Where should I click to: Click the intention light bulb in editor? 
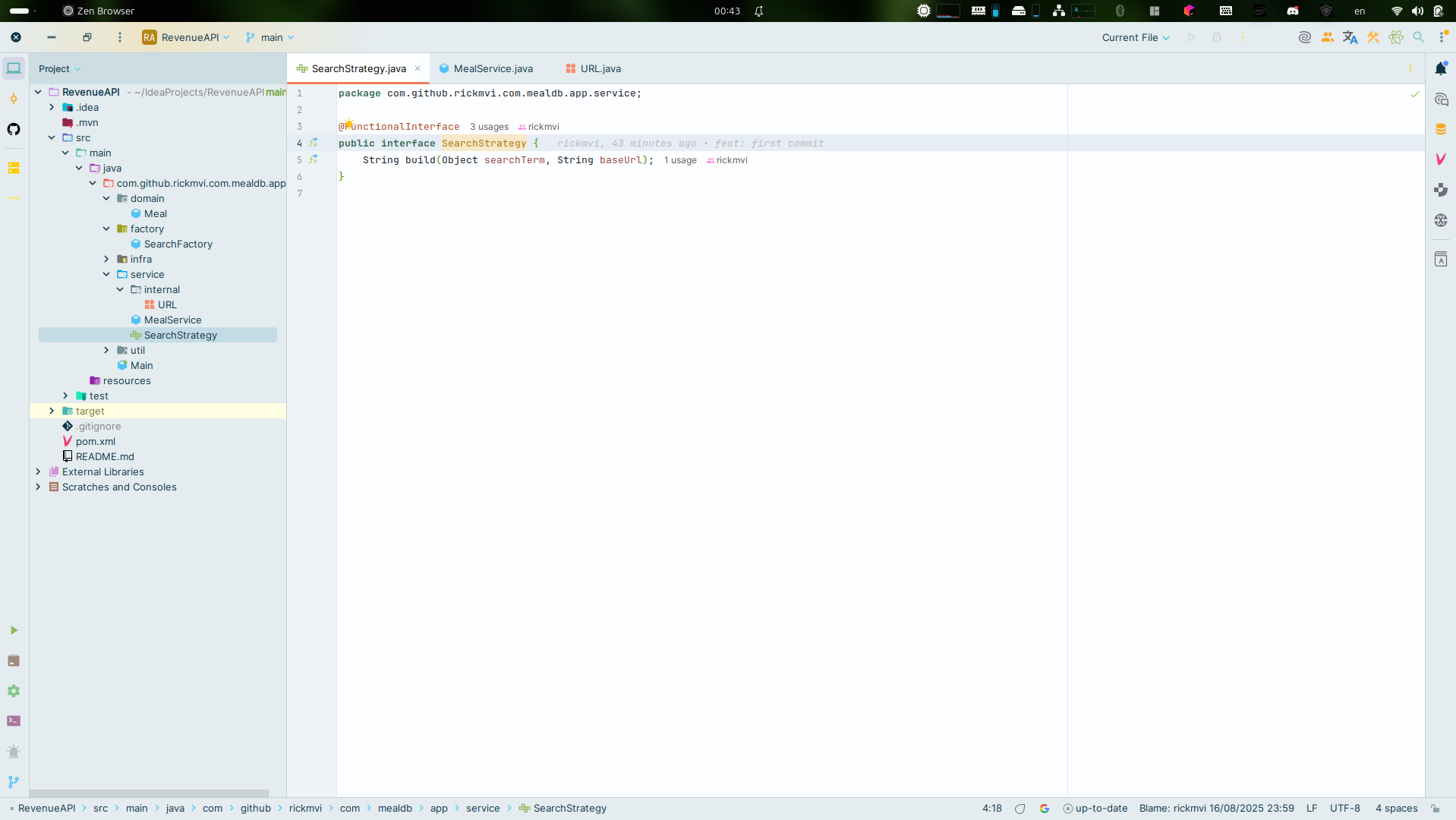[x=348, y=124]
